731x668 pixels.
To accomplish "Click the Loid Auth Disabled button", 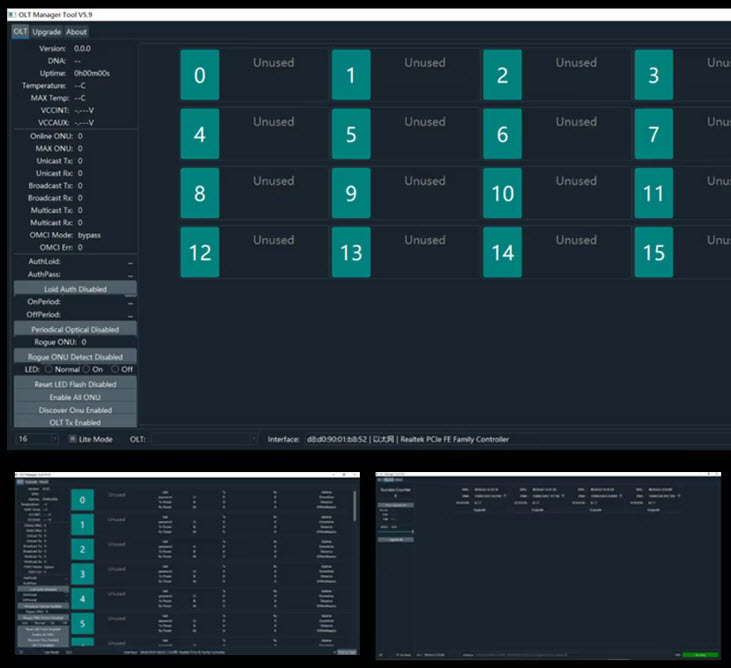I will [75, 289].
